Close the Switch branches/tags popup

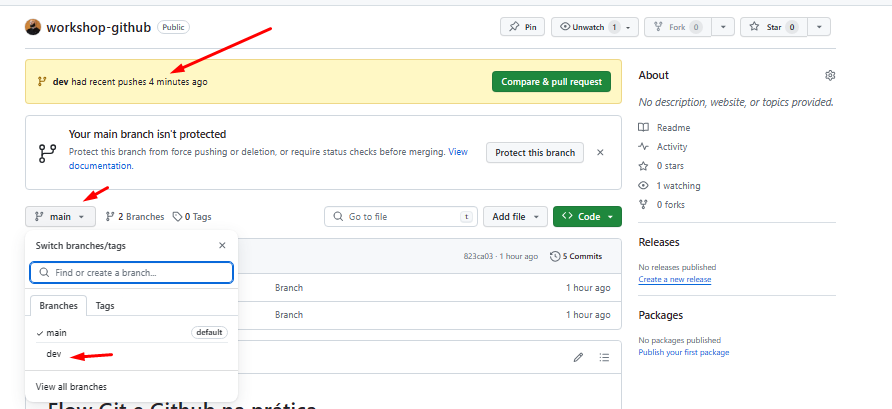(222, 246)
